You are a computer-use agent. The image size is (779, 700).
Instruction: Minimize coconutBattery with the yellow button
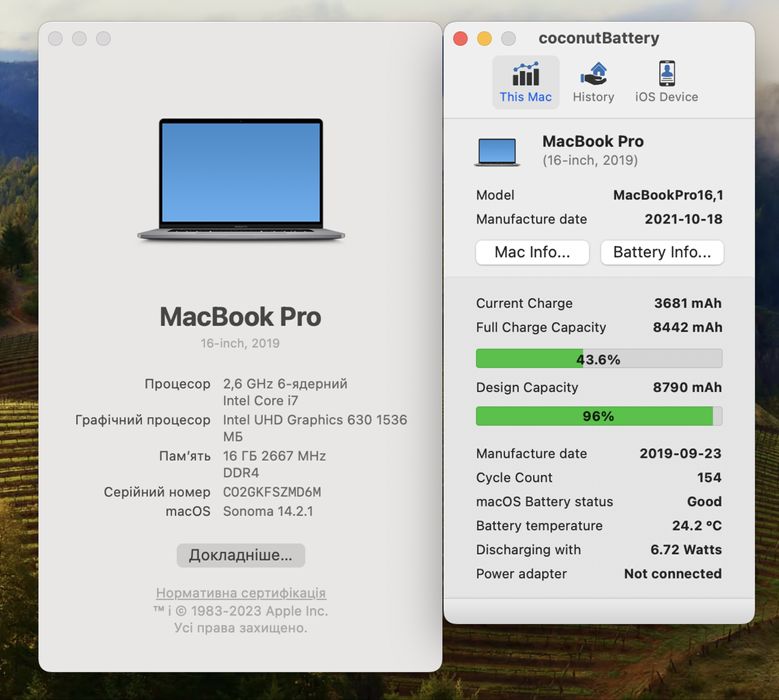[484, 38]
